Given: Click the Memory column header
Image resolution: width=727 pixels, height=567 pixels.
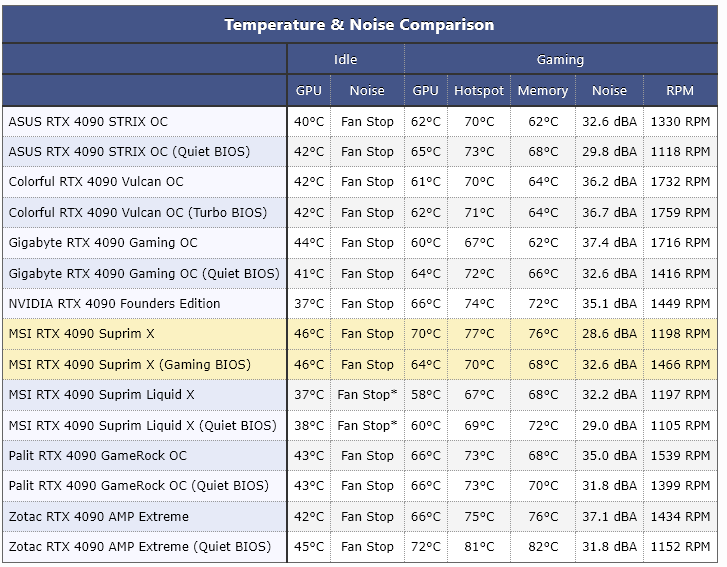Looking at the screenshot, I should [x=542, y=91].
